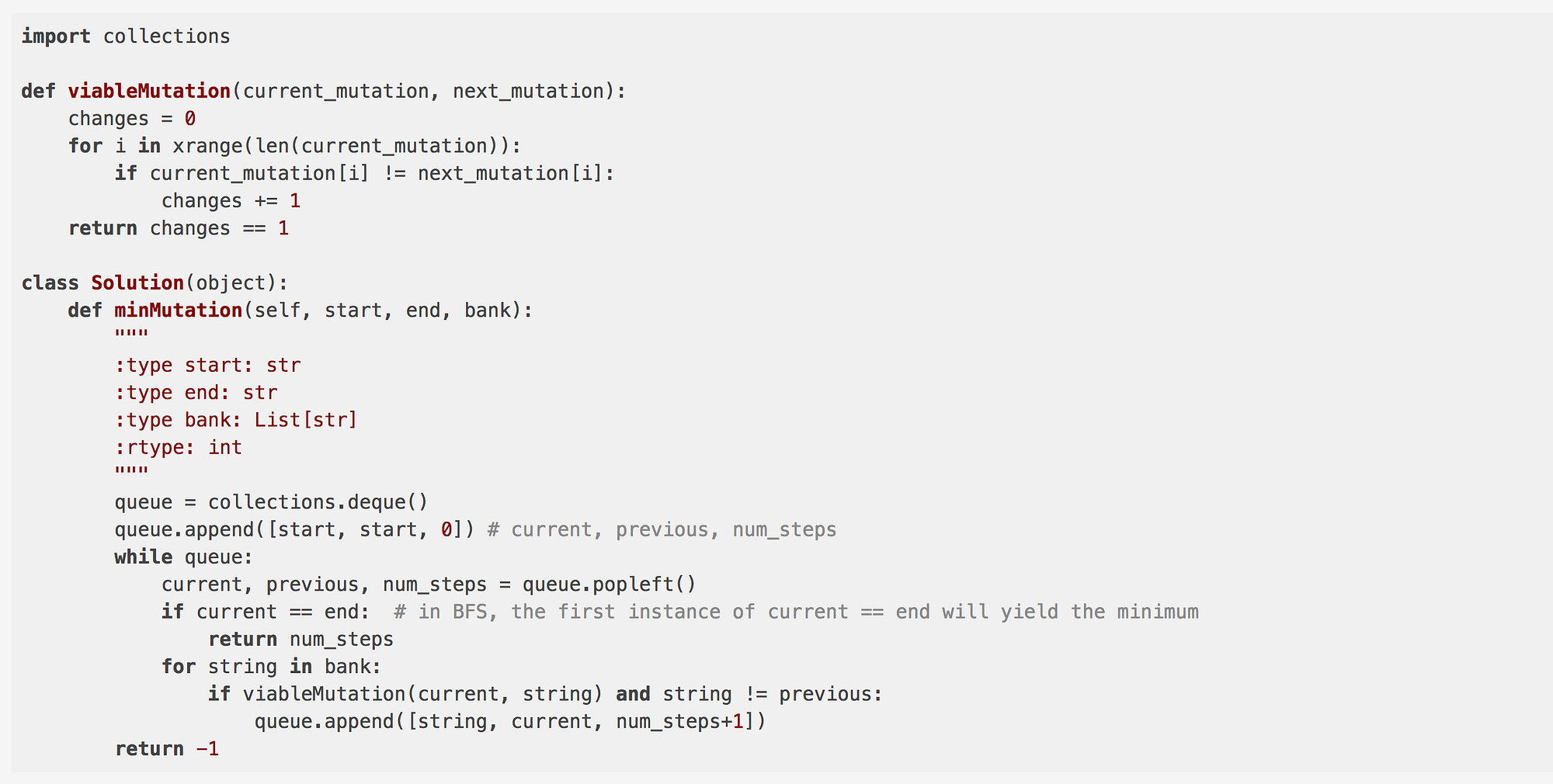Image resolution: width=1553 pixels, height=784 pixels.
Task: Click the final 'return -1' statement
Action: coord(167,749)
